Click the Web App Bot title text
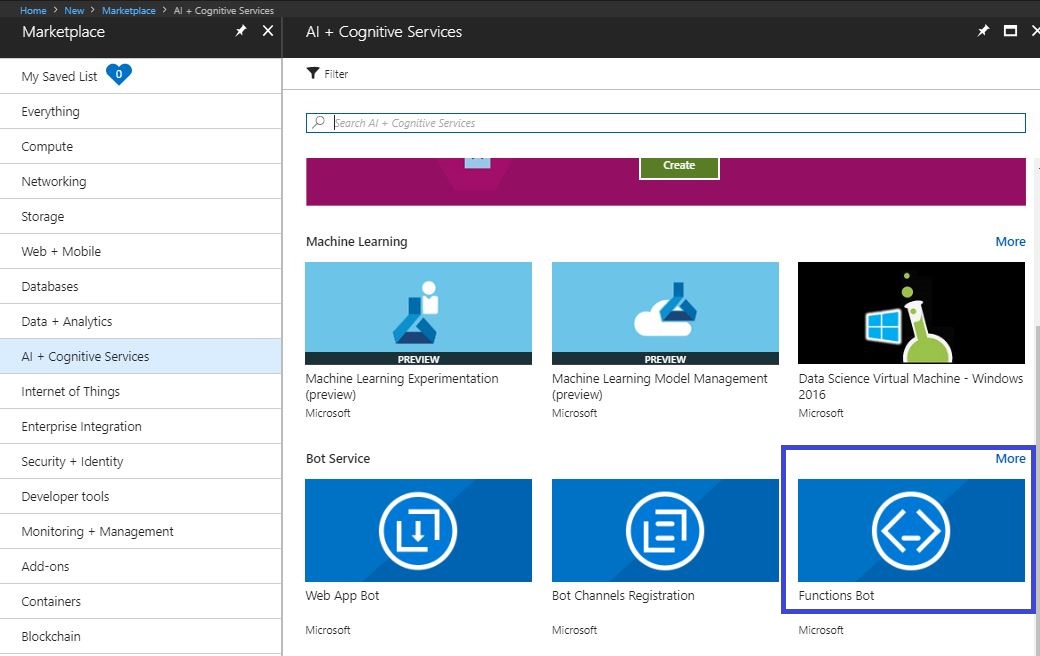This screenshot has height=656, width=1040. point(342,596)
